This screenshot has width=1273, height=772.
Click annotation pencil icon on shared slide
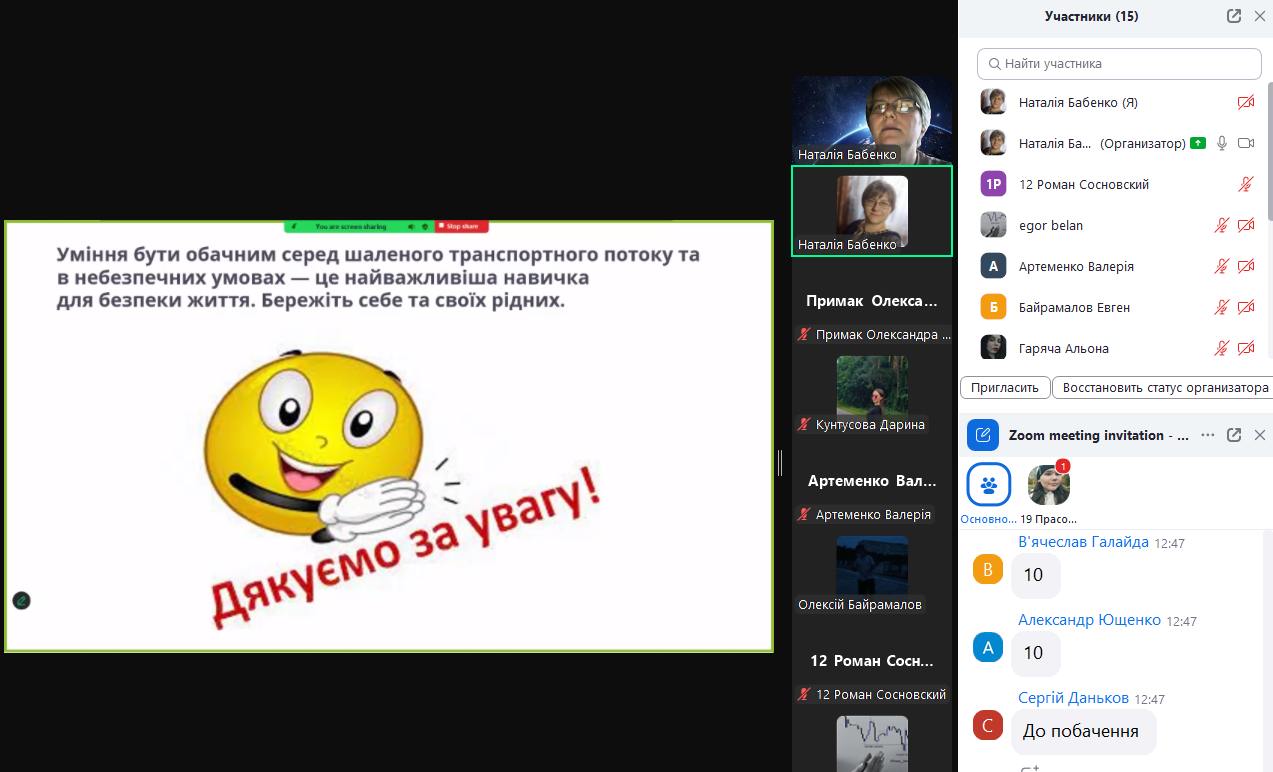click(x=21, y=600)
